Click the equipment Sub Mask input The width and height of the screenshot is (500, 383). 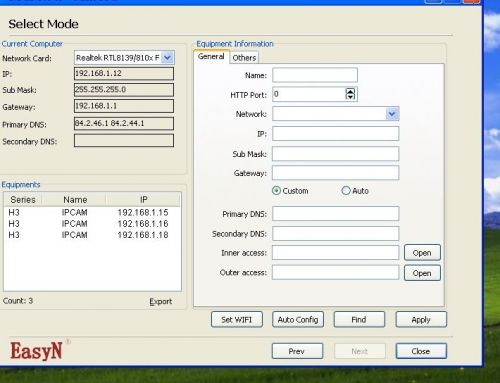pos(335,154)
